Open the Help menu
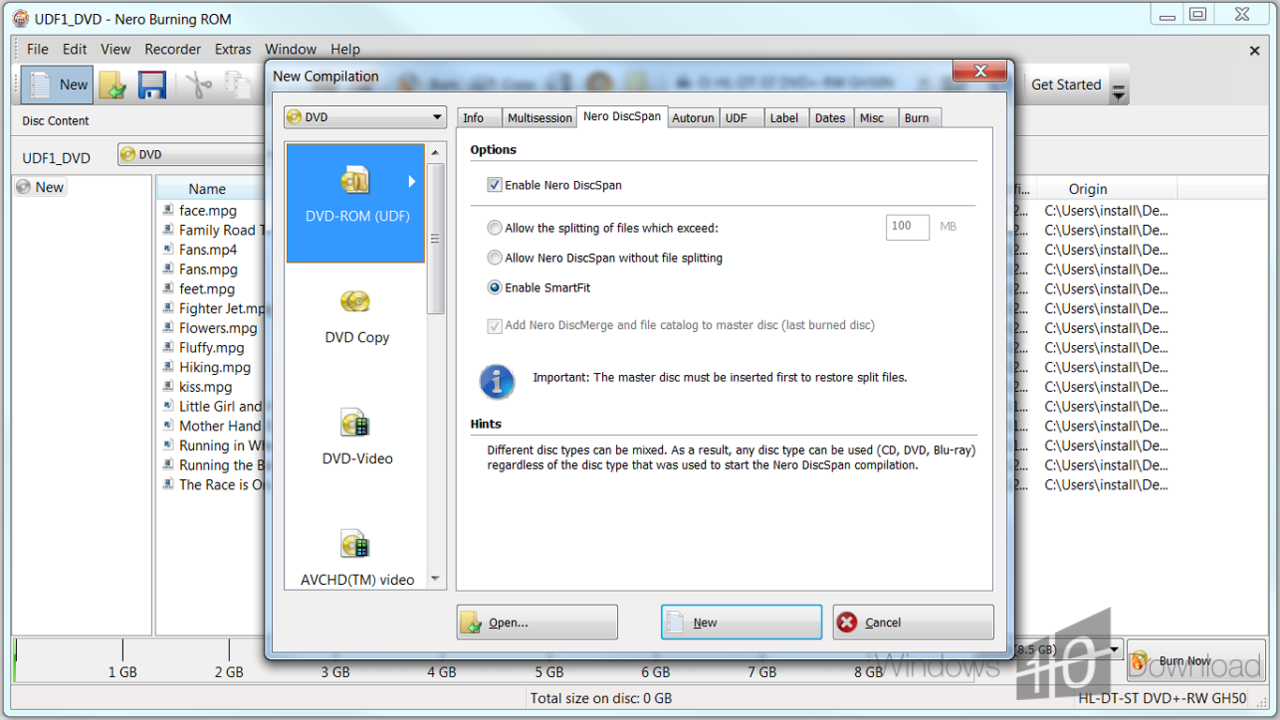1280x720 pixels. click(345, 49)
